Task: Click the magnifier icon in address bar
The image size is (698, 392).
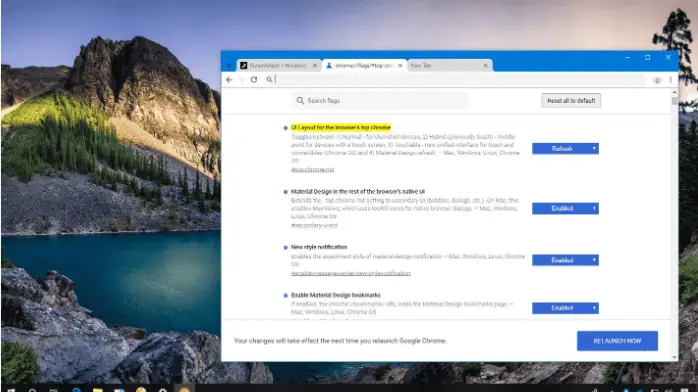Action: point(269,80)
